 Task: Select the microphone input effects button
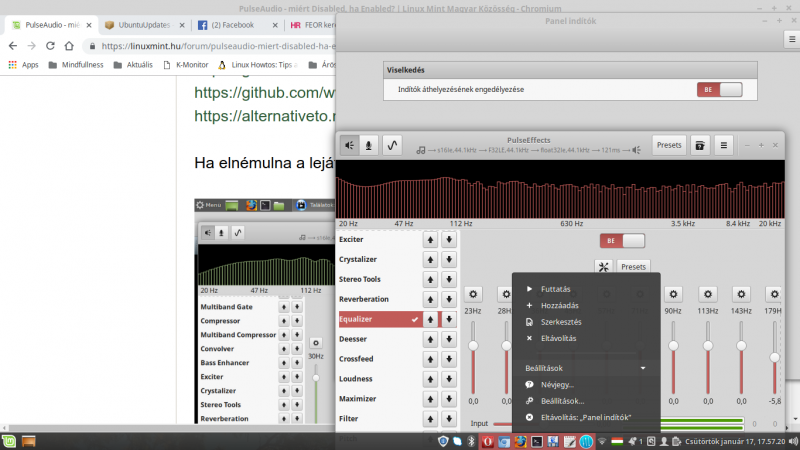[x=368, y=145]
